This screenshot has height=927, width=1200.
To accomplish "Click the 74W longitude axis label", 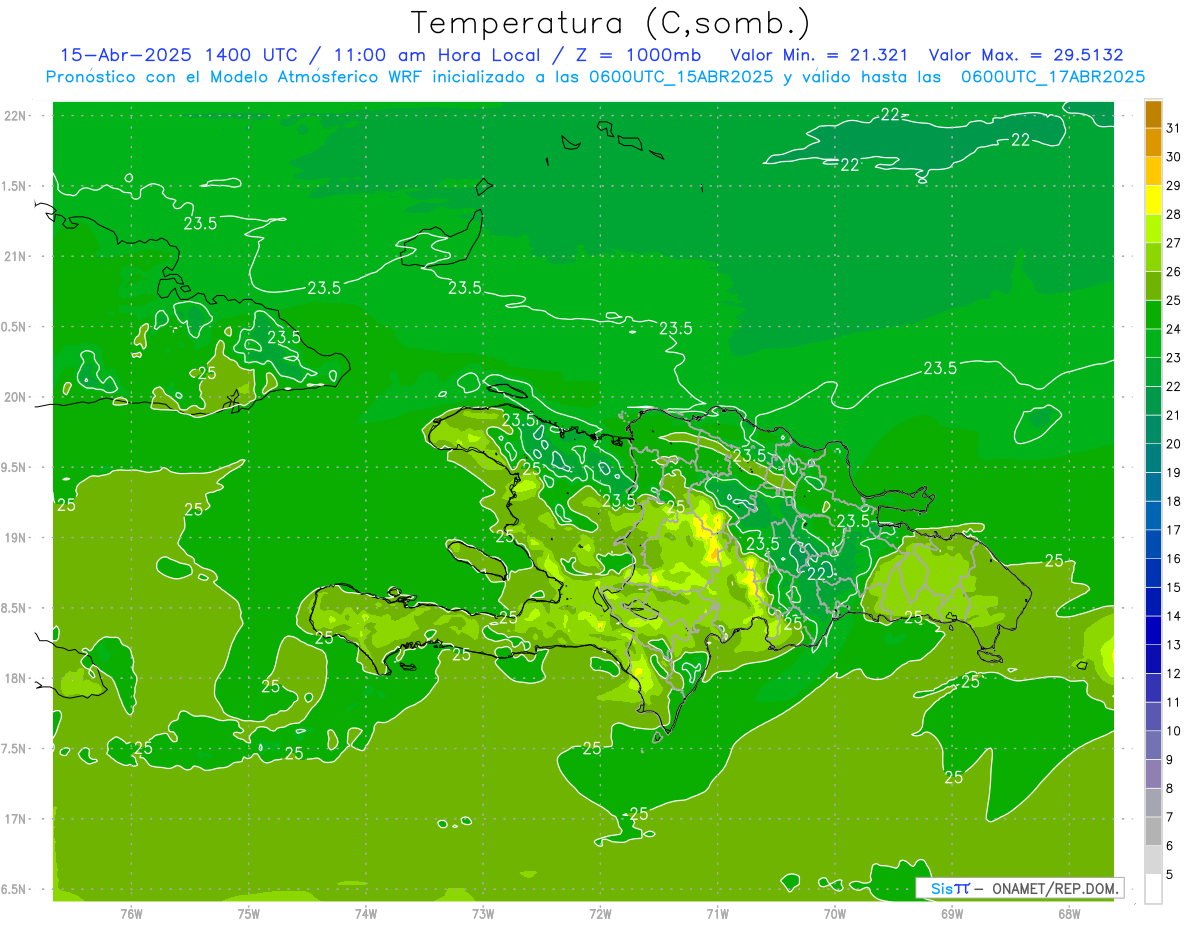I will pos(366,913).
